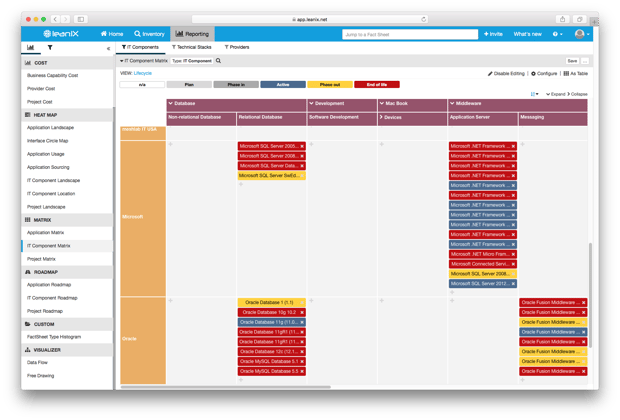
Task: Click the Lifecycle view link
Action: 143,73
